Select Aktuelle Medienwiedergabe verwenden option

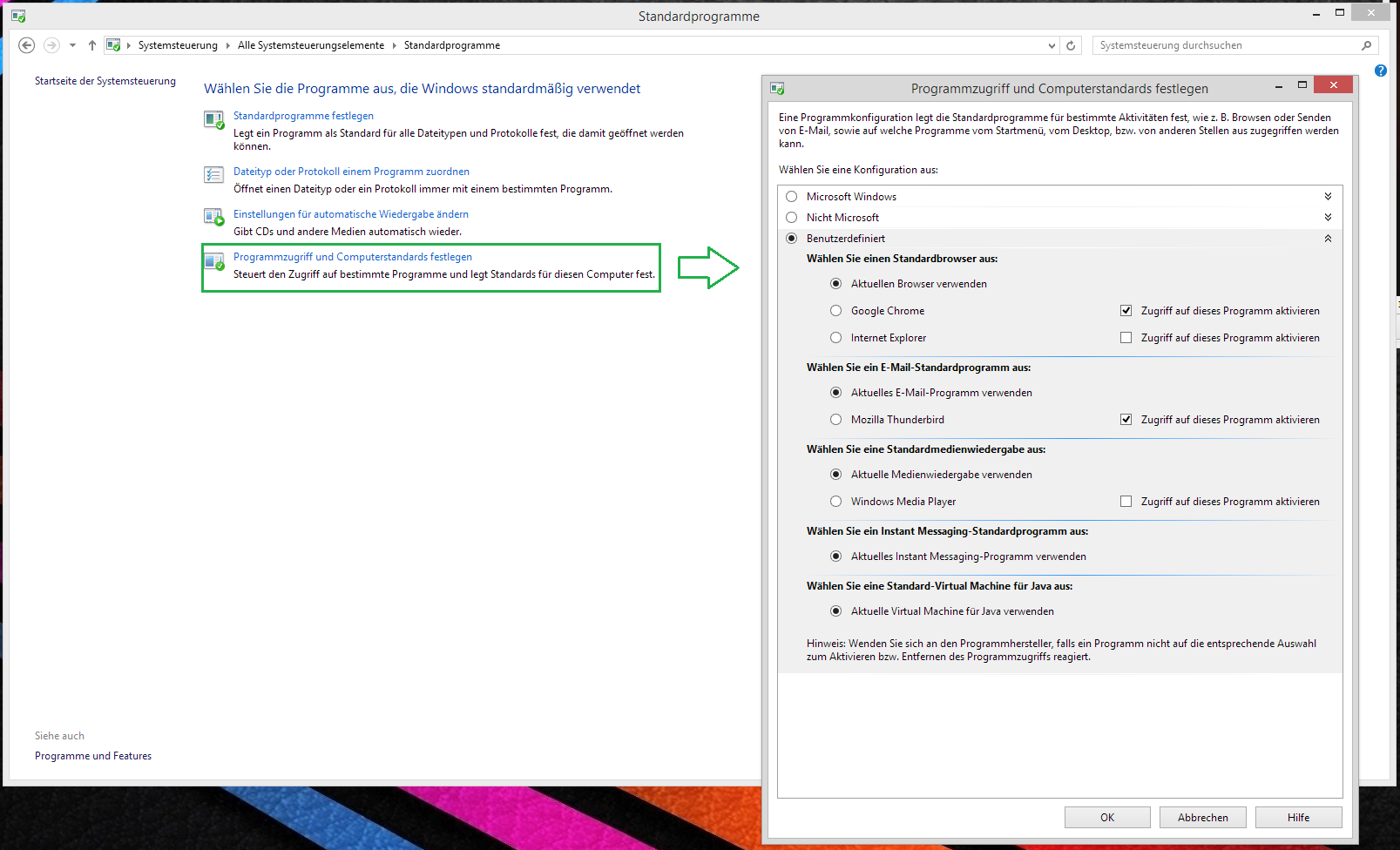click(836, 475)
